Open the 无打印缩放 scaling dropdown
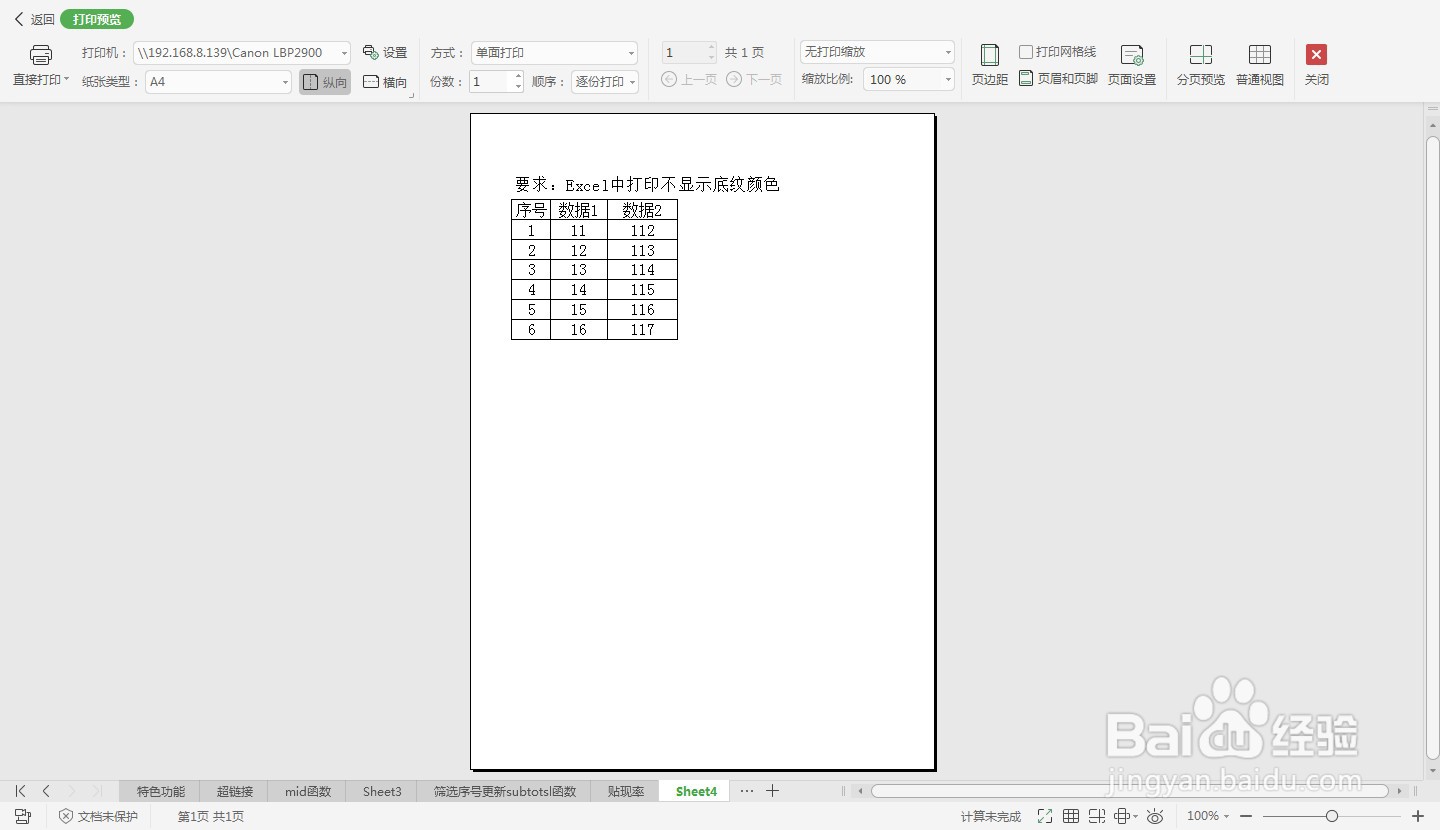Image resolution: width=1440 pixels, height=830 pixels. (x=947, y=51)
